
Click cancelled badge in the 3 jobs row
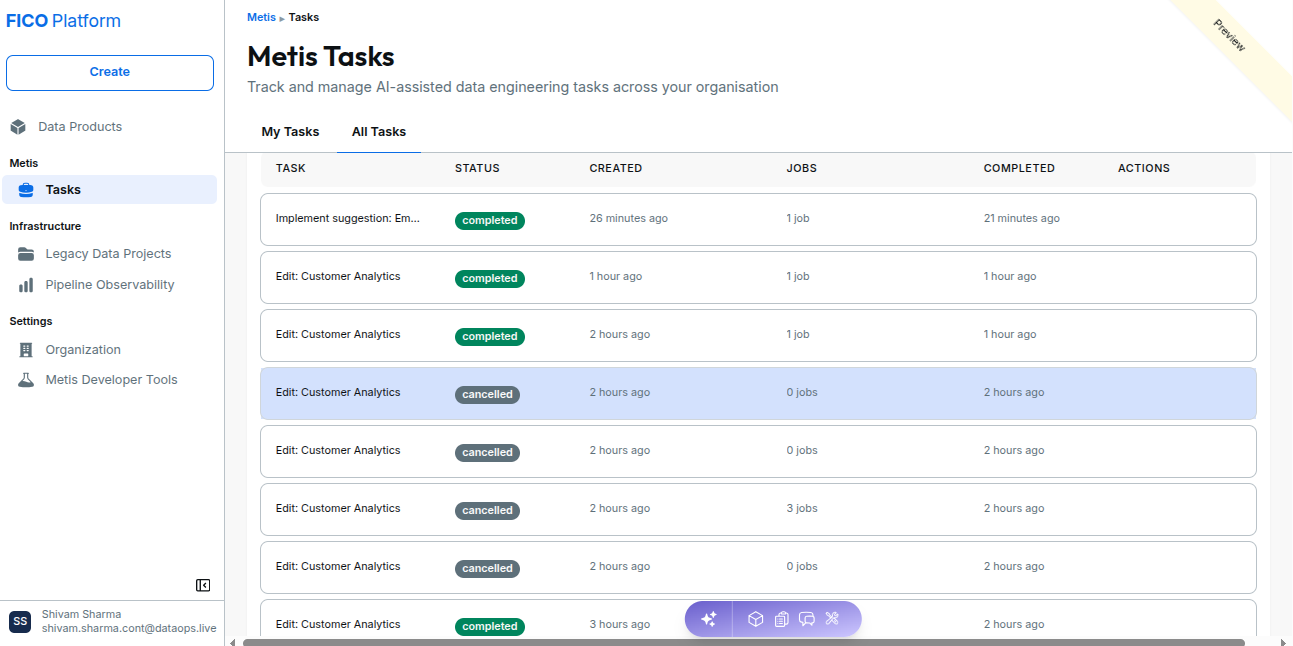[488, 511]
